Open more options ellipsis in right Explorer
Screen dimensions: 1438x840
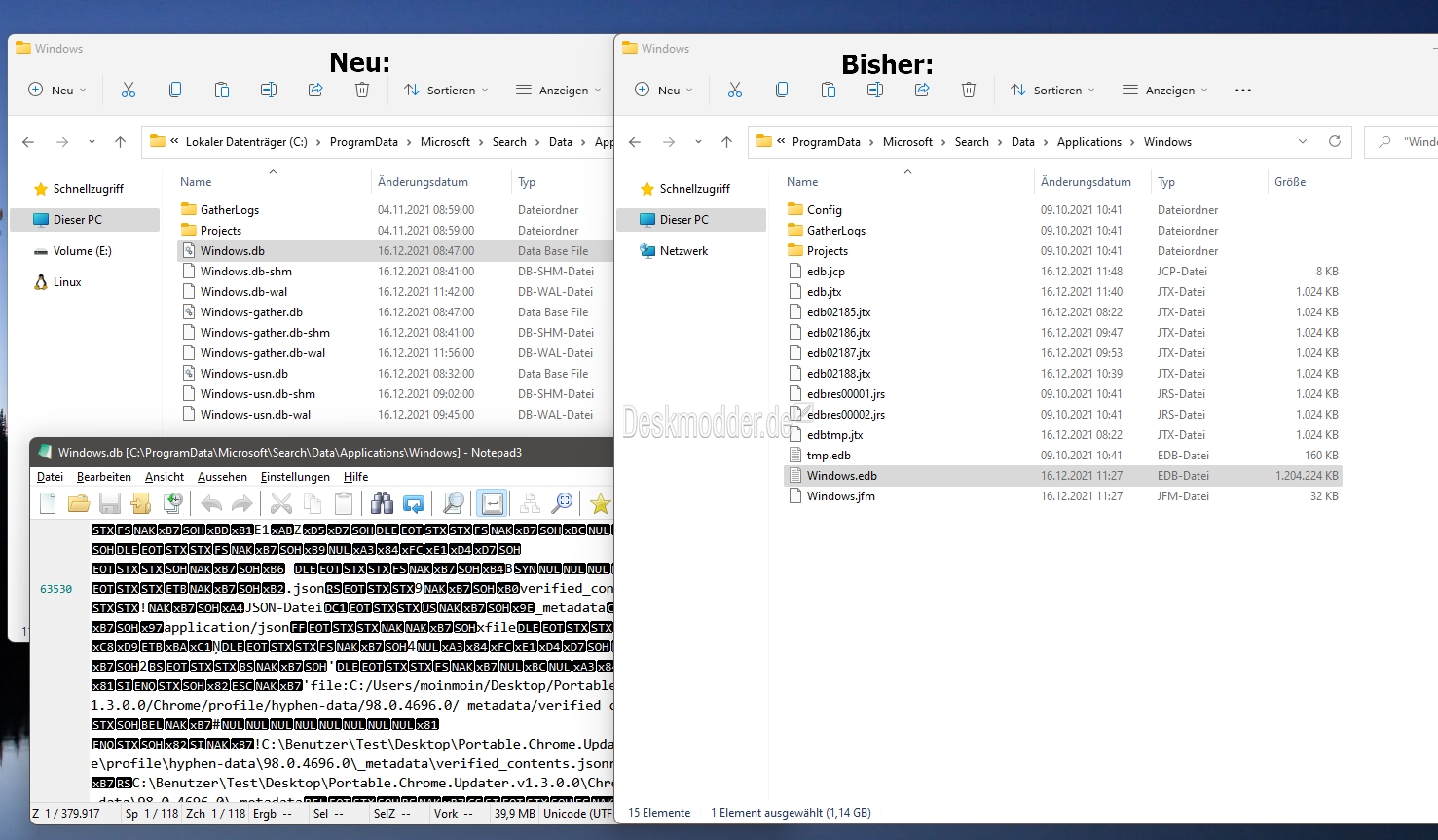click(x=1243, y=90)
